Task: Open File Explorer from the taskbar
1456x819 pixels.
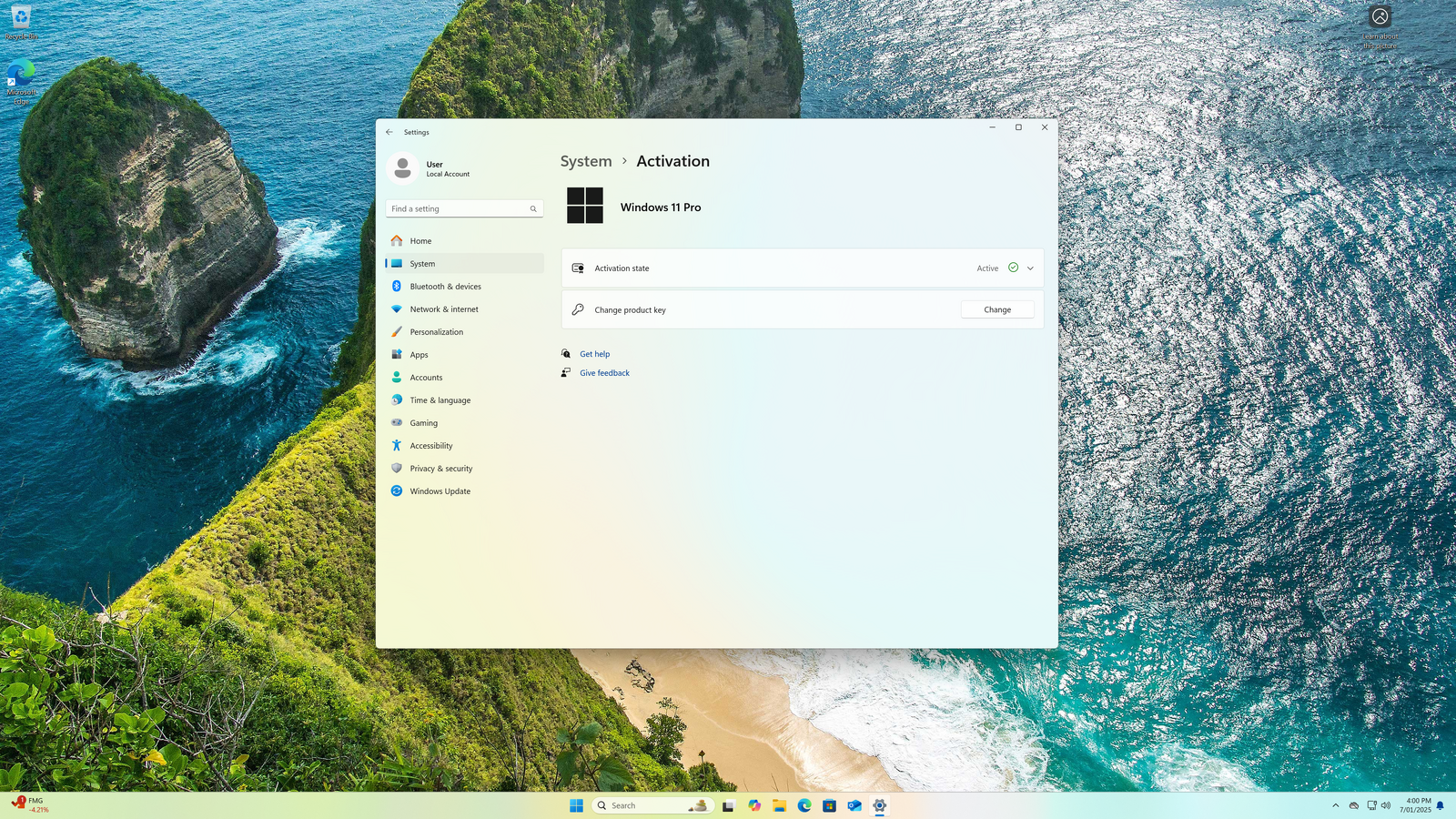Action: click(779, 806)
